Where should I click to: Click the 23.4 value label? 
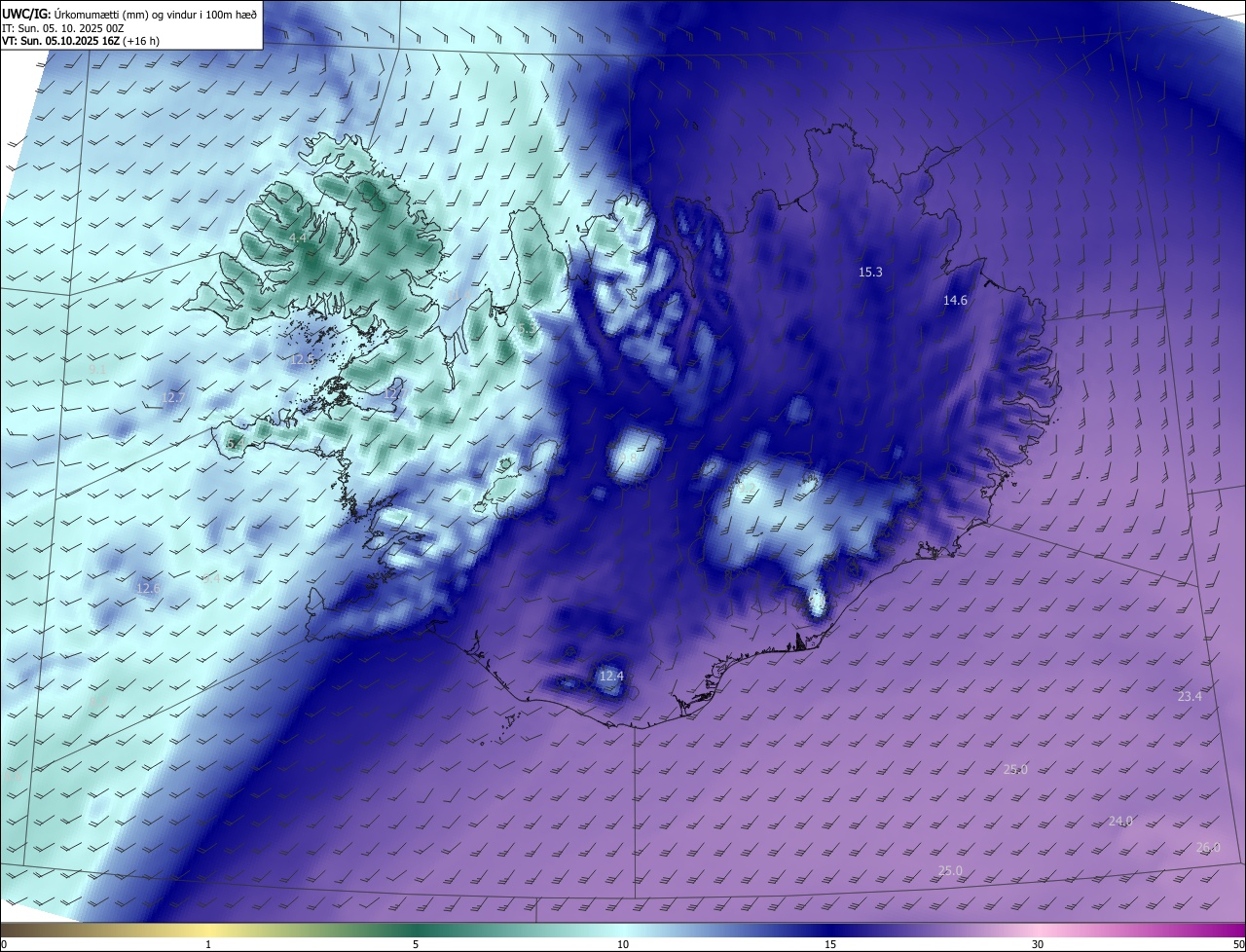(1190, 697)
